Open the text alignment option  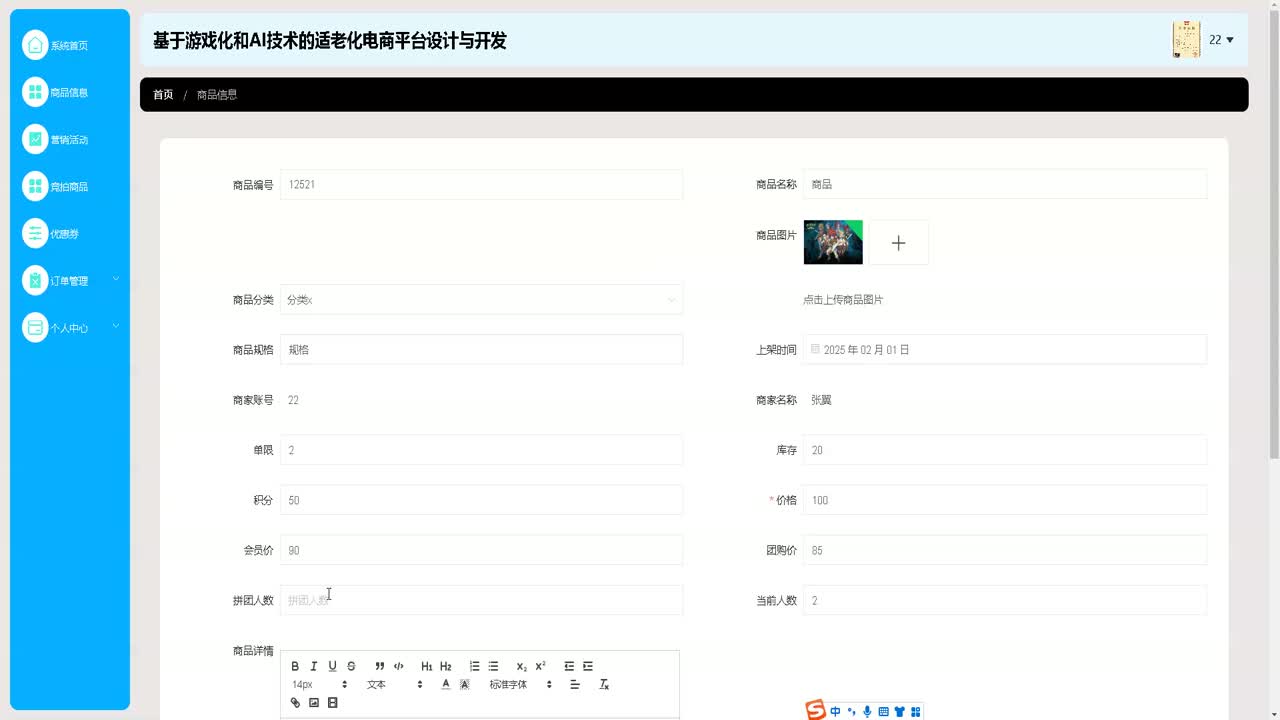pos(575,685)
